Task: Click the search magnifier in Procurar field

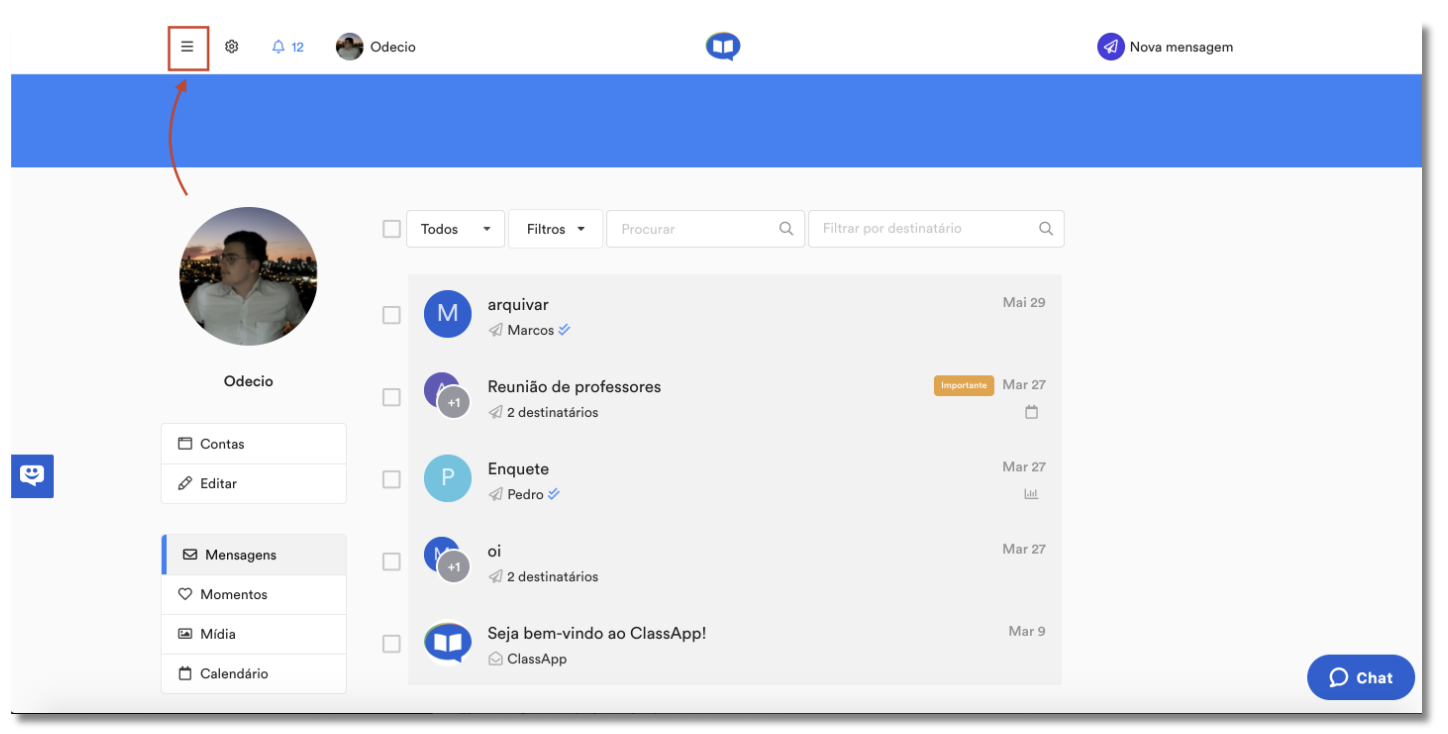Action: 787,229
